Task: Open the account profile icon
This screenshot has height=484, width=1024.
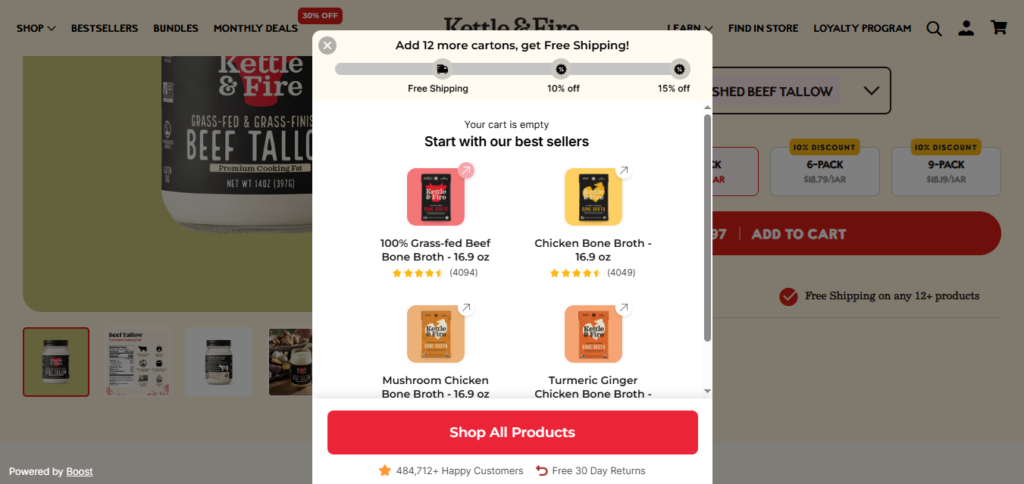Action: pyautogui.click(x=966, y=28)
